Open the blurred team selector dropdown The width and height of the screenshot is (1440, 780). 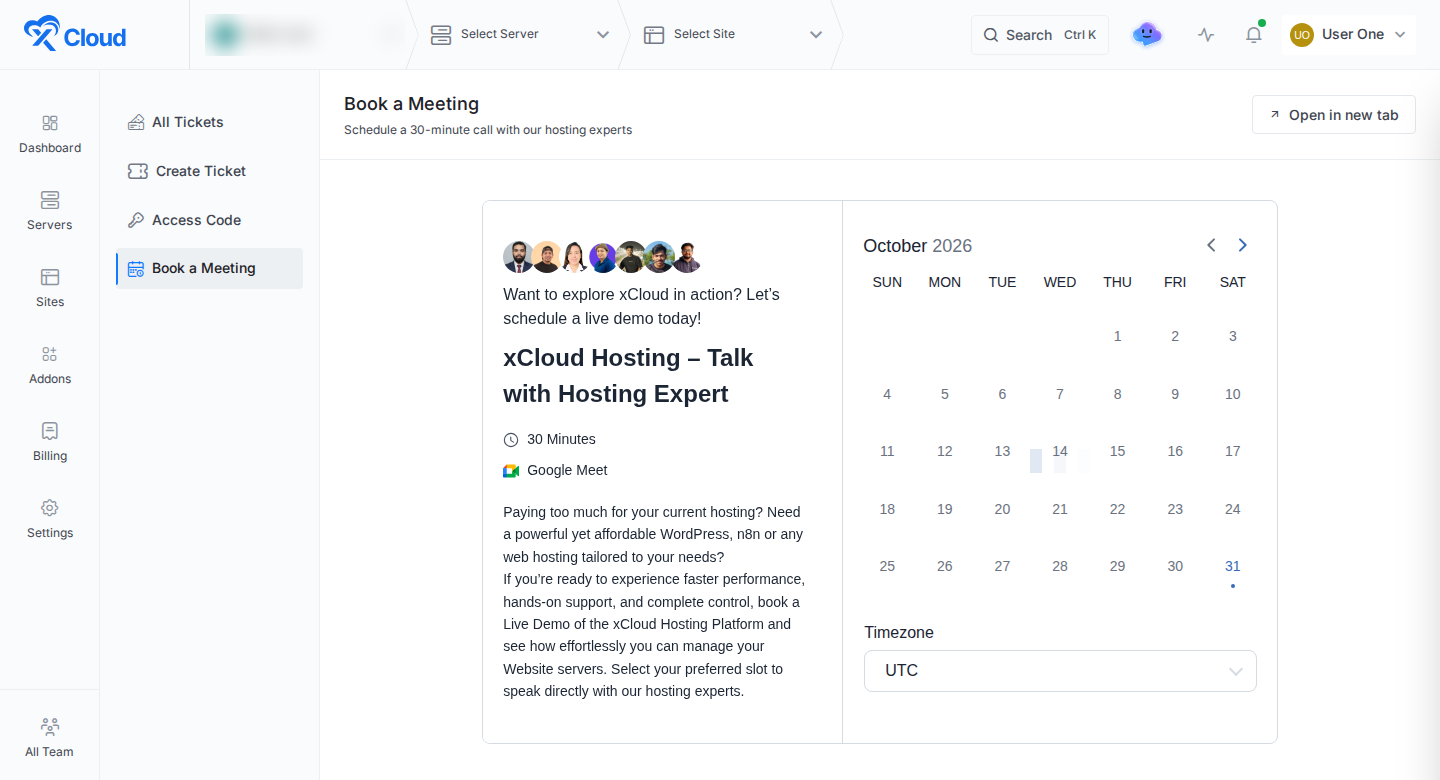[x=305, y=35]
